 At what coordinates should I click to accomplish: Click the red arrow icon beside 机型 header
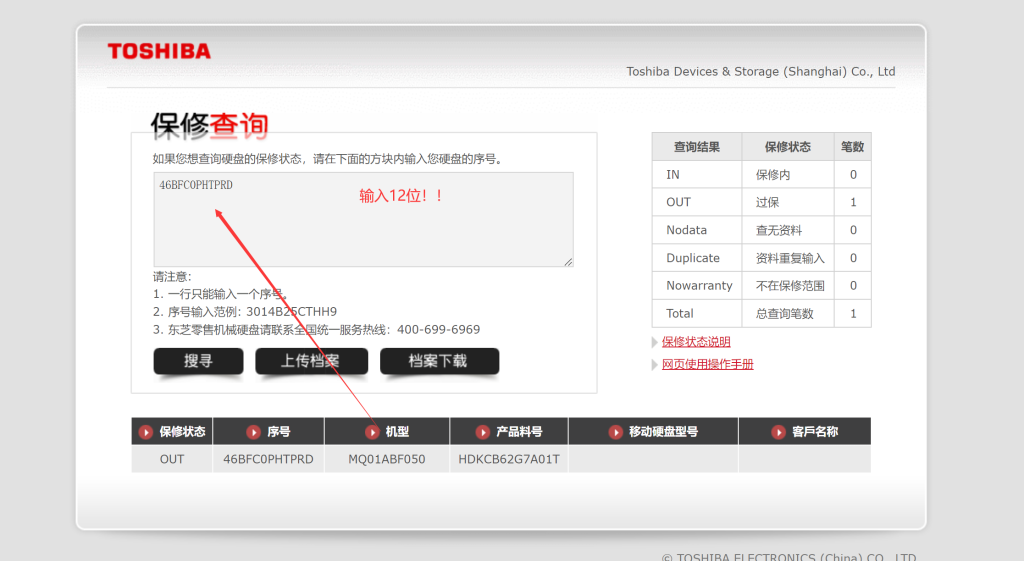pyautogui.click(x=372, y=432)
